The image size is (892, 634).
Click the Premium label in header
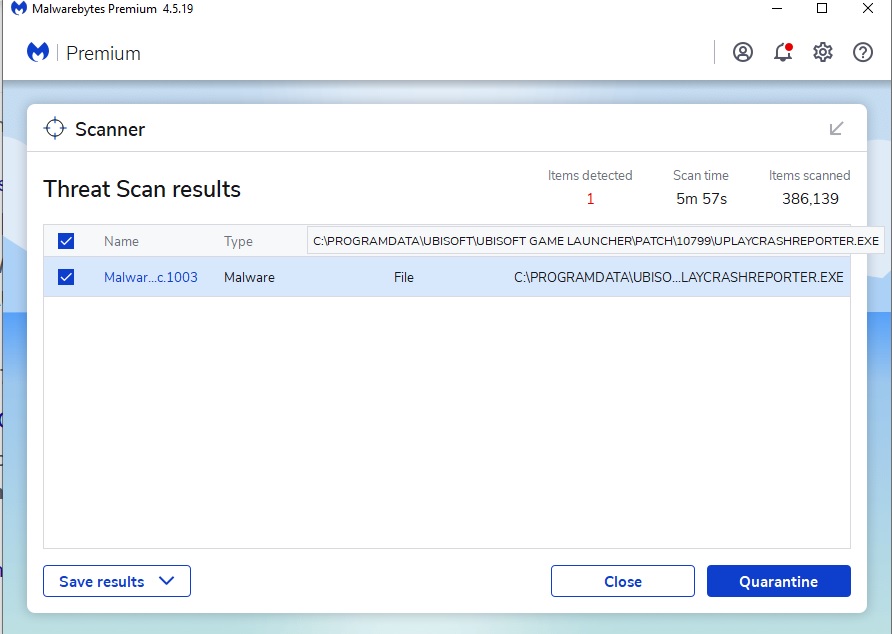[x=103, y=53]
